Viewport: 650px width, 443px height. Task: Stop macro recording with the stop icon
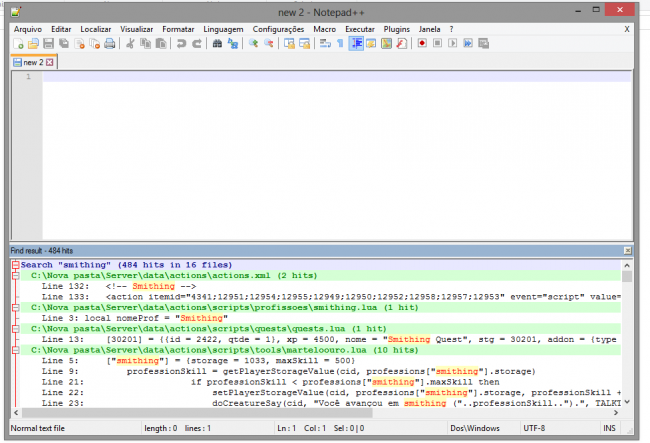point(437,43)
